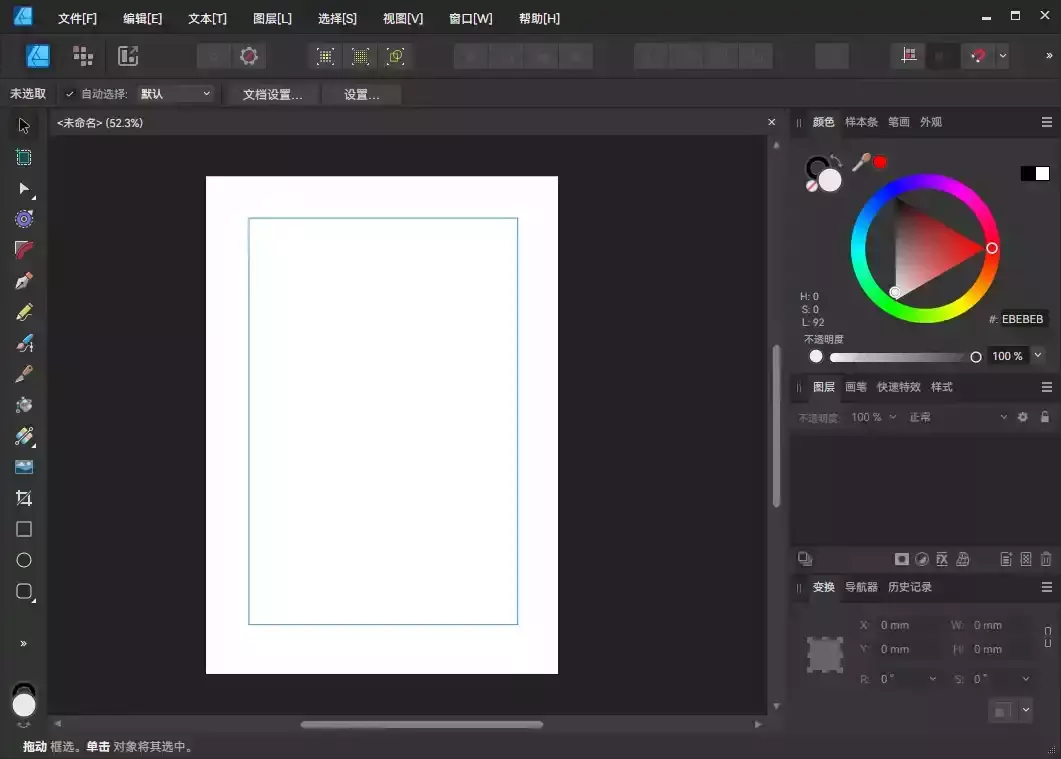Open the rotation R value dropdown
This screenshot has height=759, width=1061.
point(933,679)
